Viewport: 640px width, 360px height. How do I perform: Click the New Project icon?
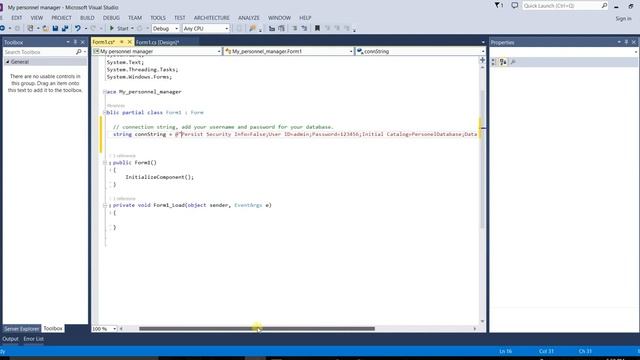point(30,29)
